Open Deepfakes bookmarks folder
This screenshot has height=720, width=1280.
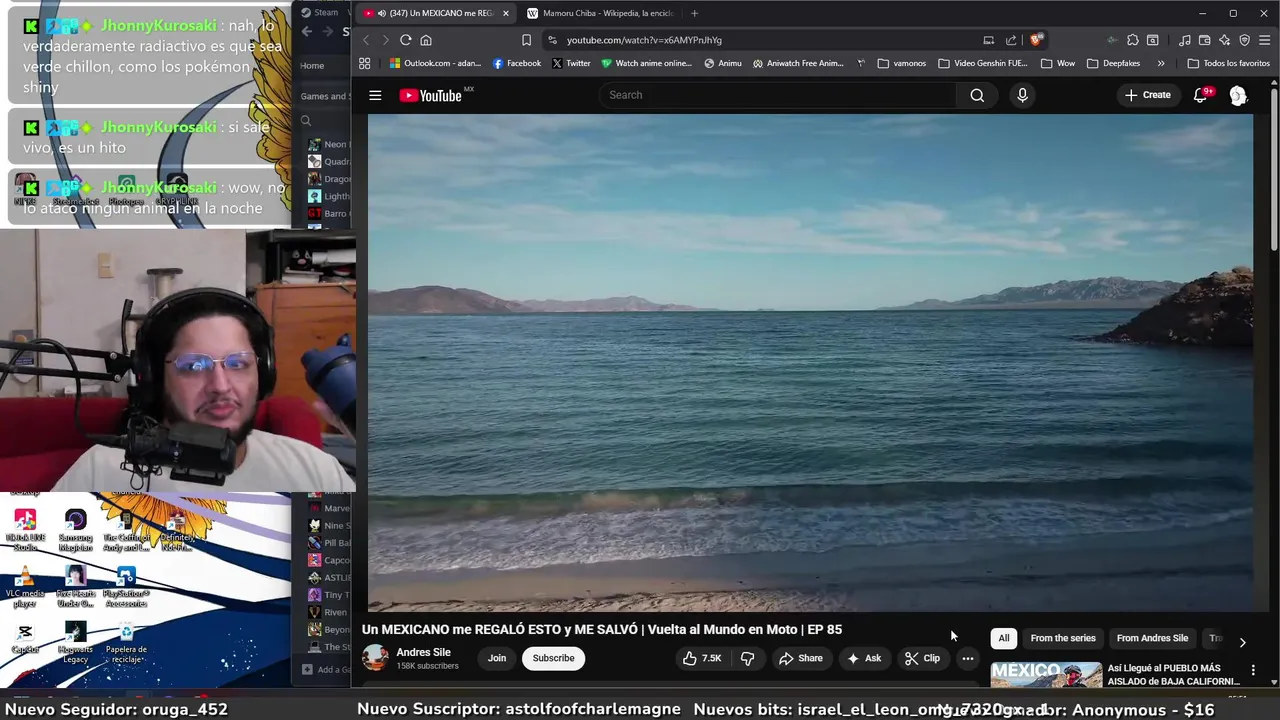[x=1113, y=63]
